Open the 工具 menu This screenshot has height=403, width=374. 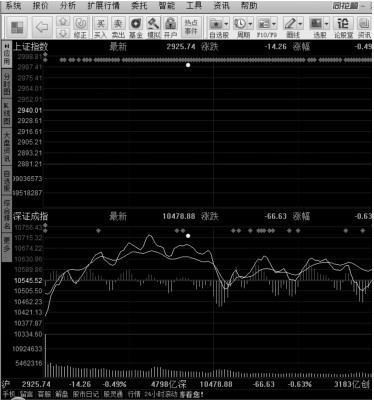tap(194, 6)
